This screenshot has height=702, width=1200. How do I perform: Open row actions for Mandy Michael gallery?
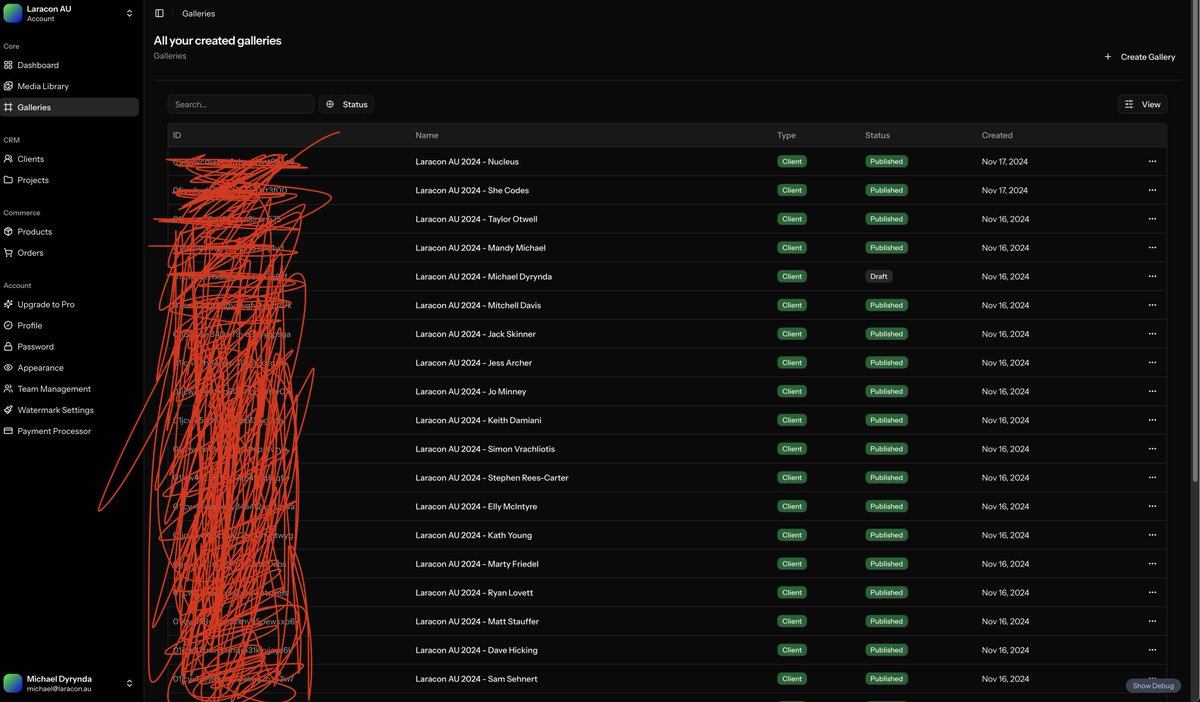coord(1152,248)
